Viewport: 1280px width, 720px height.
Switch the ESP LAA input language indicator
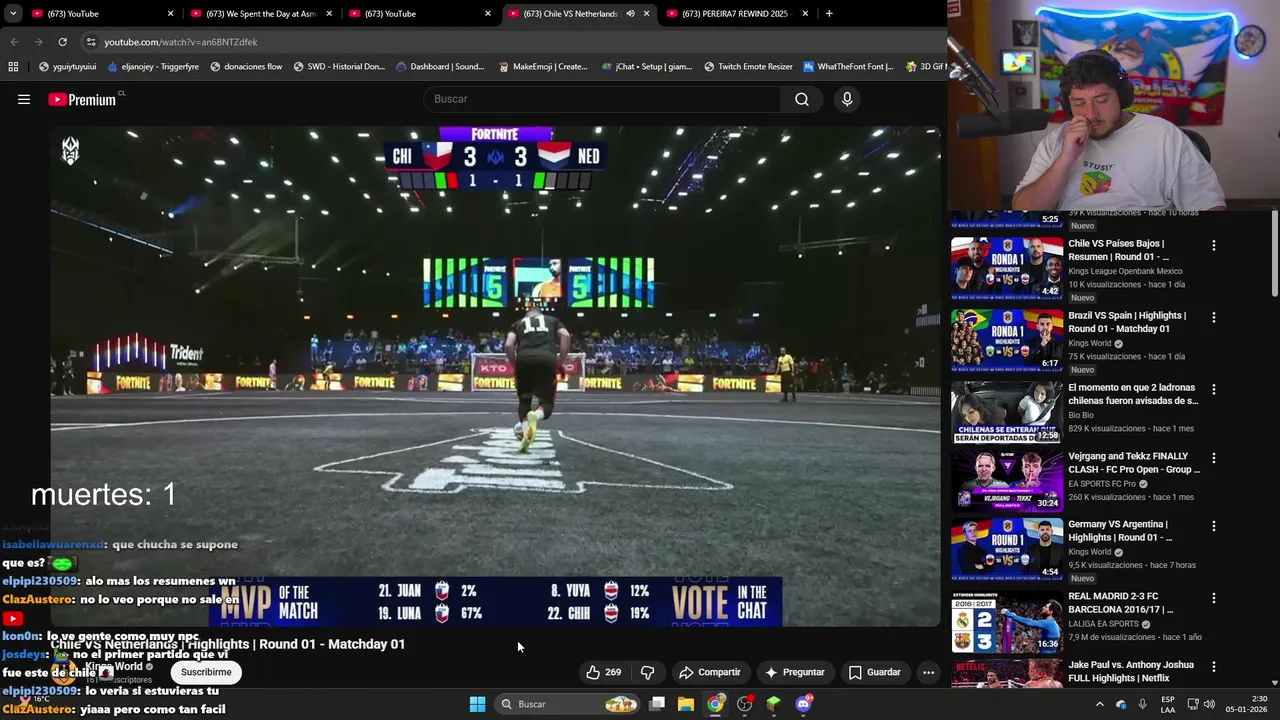coord(1168,704)
